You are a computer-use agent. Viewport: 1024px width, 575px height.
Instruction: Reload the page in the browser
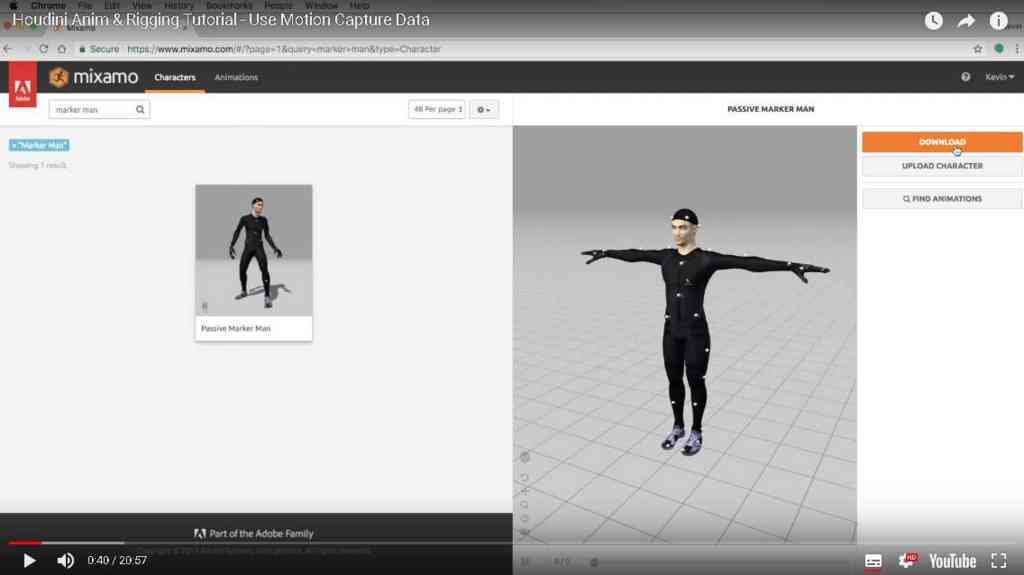click(x=43, y=49)
